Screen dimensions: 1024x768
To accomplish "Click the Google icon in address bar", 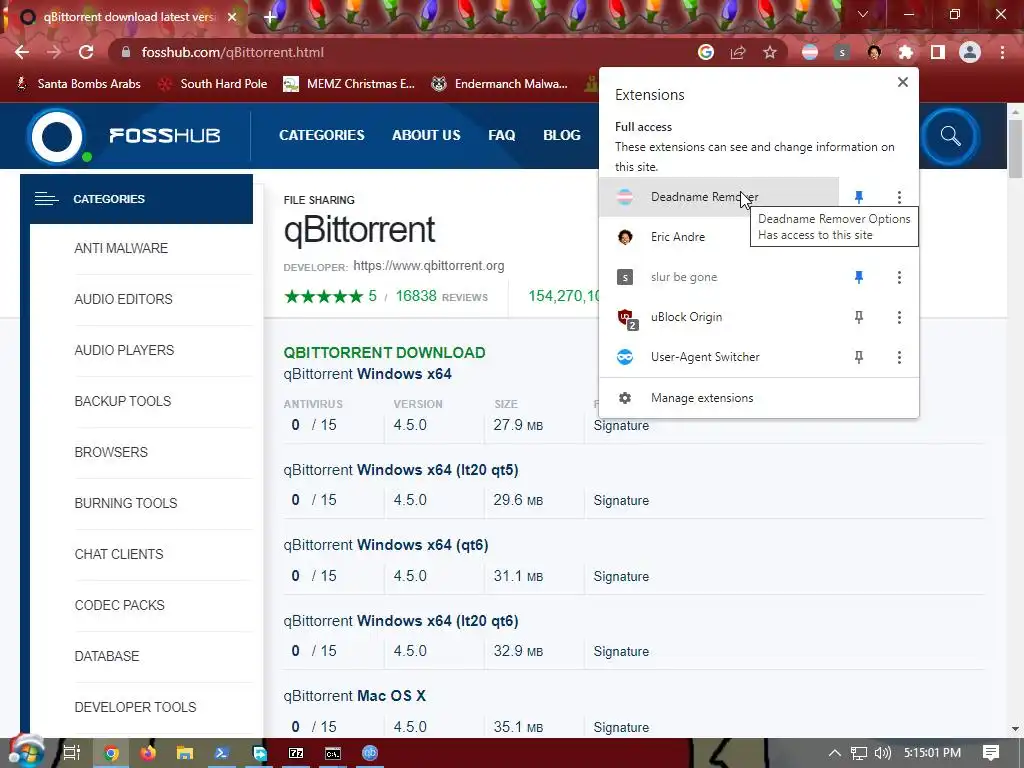I will (706, 52).
